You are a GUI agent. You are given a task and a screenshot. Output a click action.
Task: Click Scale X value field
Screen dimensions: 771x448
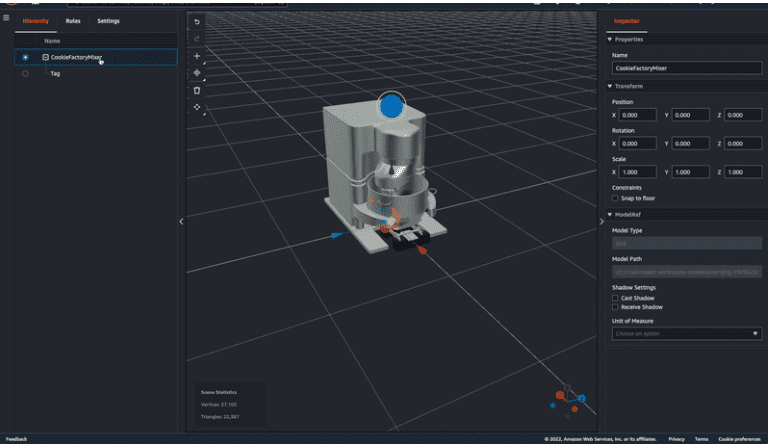pos(637,172)
